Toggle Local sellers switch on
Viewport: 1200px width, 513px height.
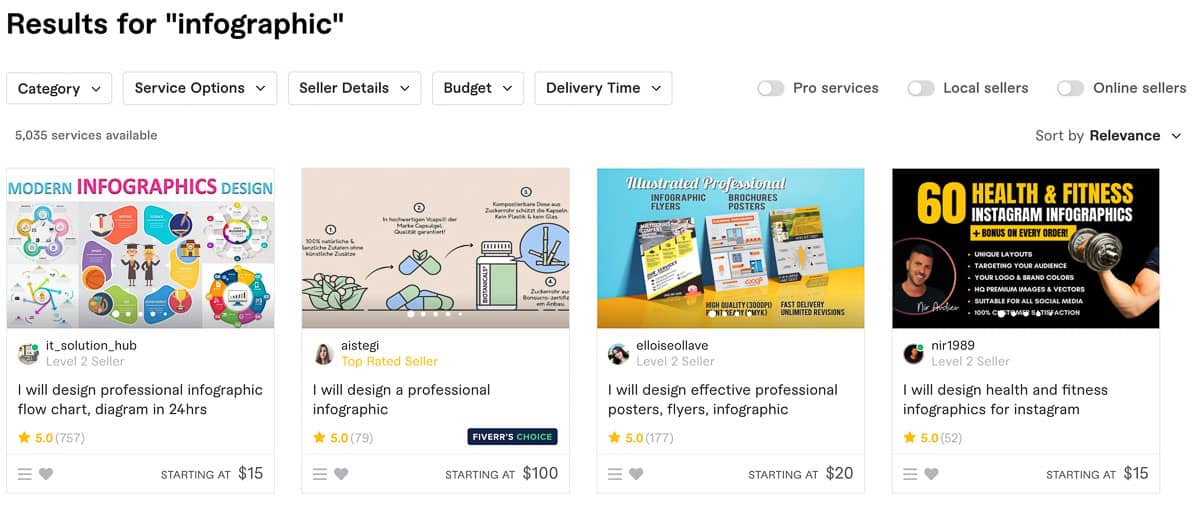pyautogui.click(x=921, y=88)
